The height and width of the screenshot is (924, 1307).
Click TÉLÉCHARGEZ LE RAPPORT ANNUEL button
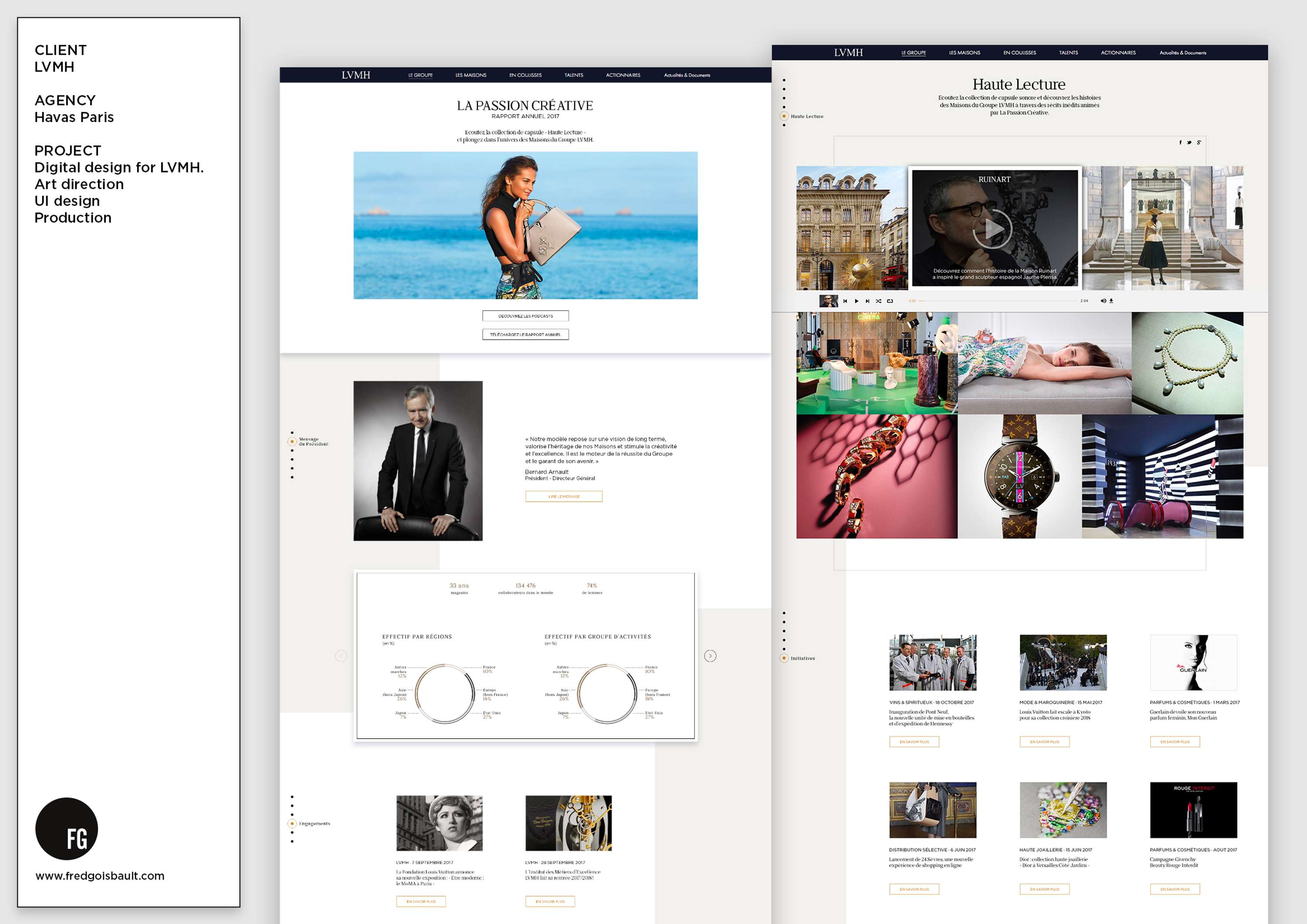tap(525, 335)
